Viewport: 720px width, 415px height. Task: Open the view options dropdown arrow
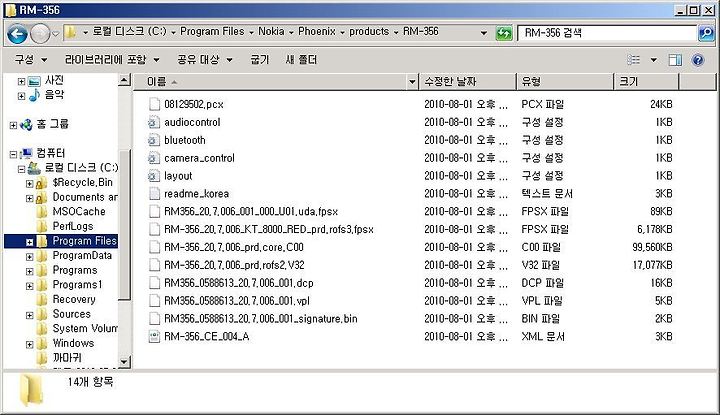click(653, 60)
